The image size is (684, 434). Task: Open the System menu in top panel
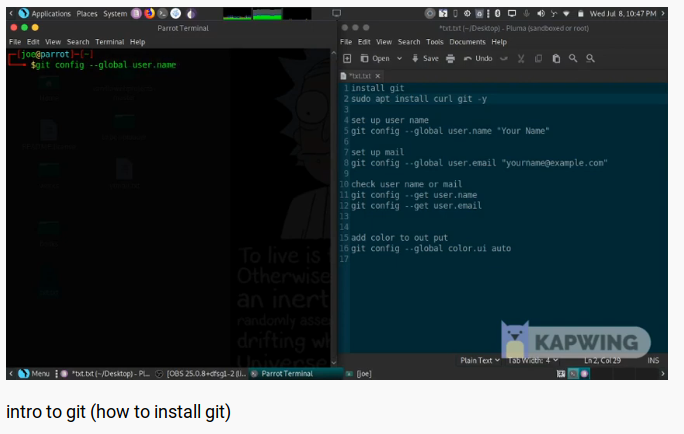(x=115, y=14)
